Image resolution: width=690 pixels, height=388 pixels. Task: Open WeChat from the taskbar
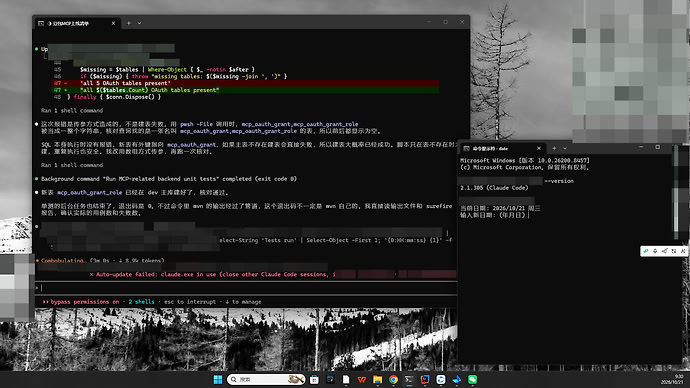(x=473, y=379)
